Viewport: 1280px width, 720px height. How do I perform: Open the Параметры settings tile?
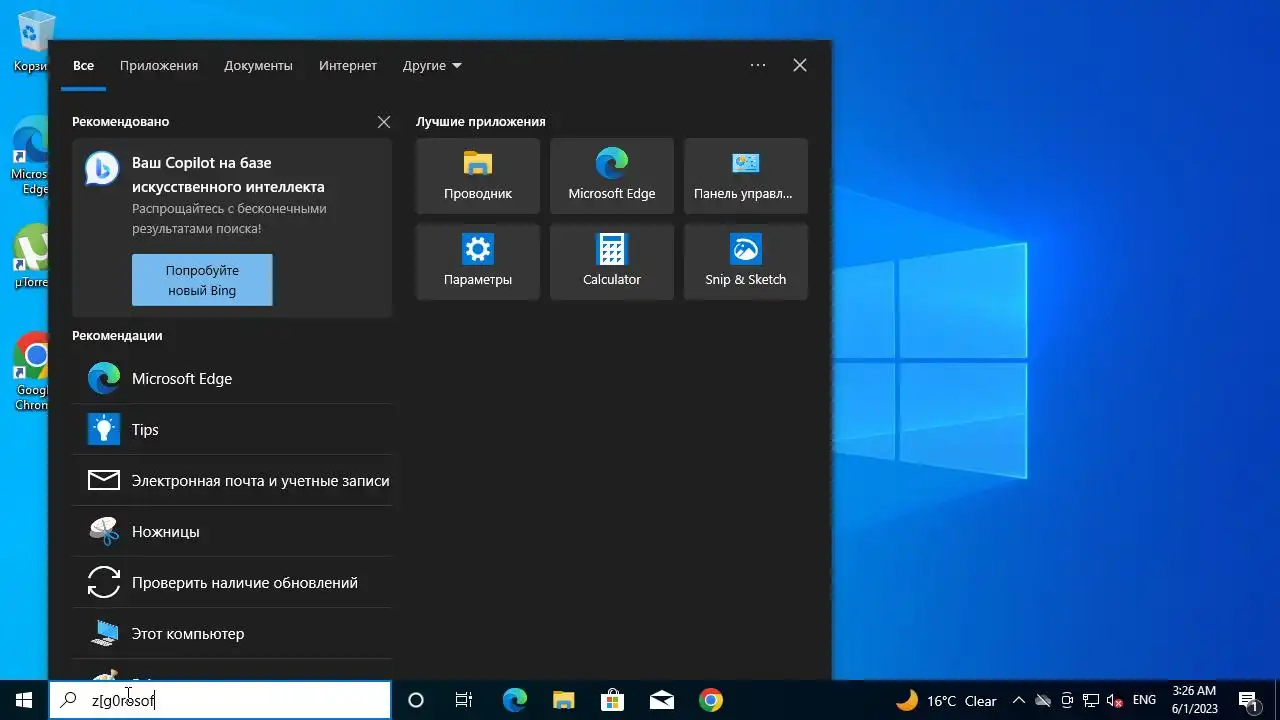tap(478, 262)
